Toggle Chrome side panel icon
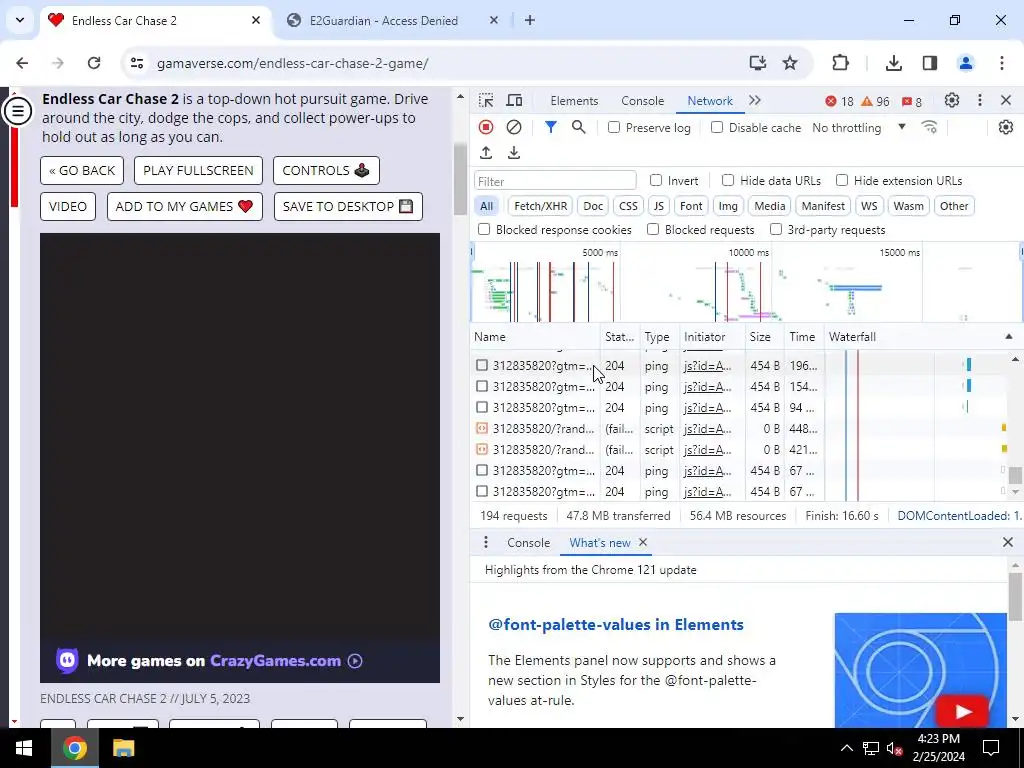The height and width of the screenshot is (768, 1024). (930, 63)
